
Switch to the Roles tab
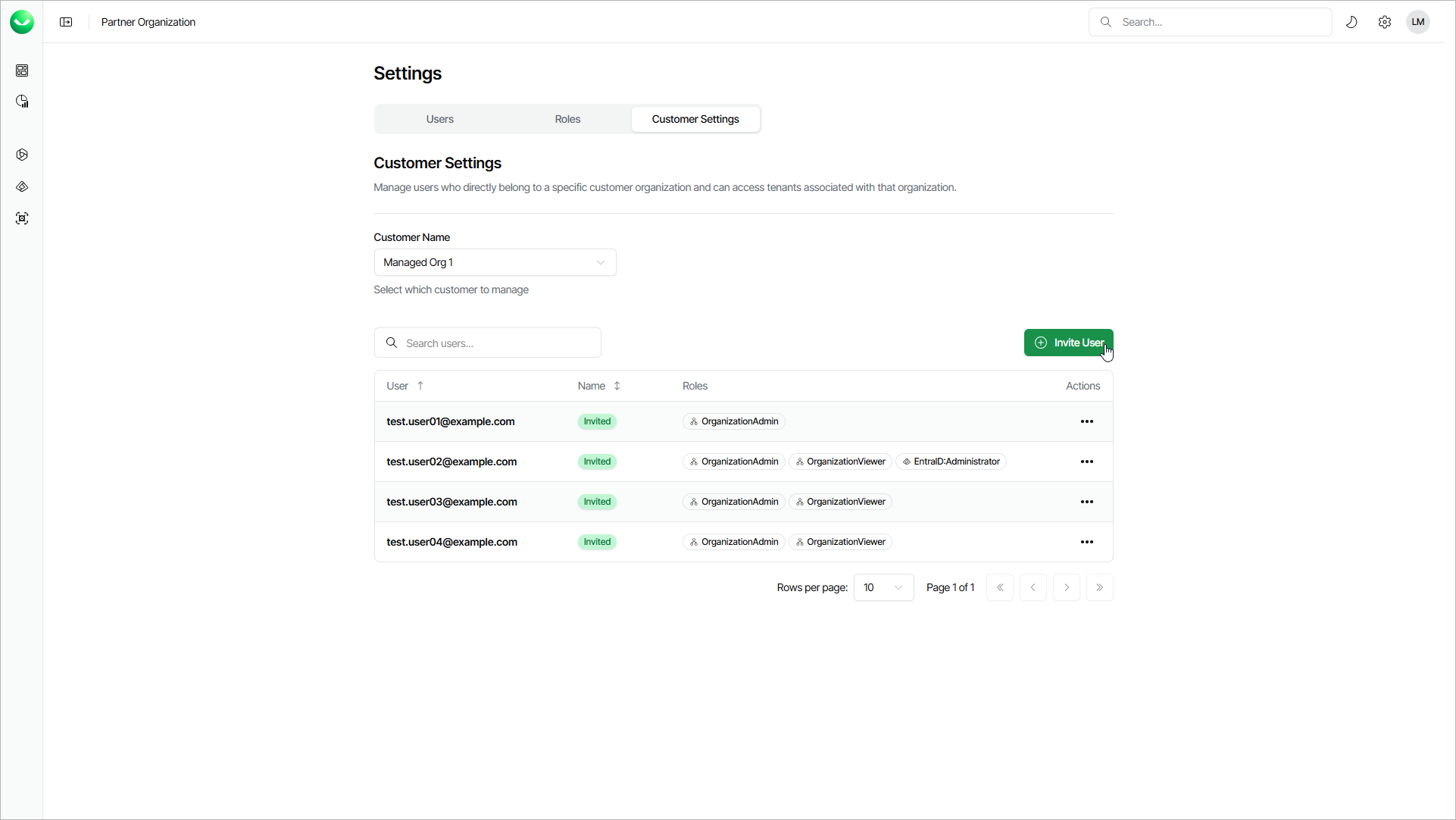coord(567,119)
